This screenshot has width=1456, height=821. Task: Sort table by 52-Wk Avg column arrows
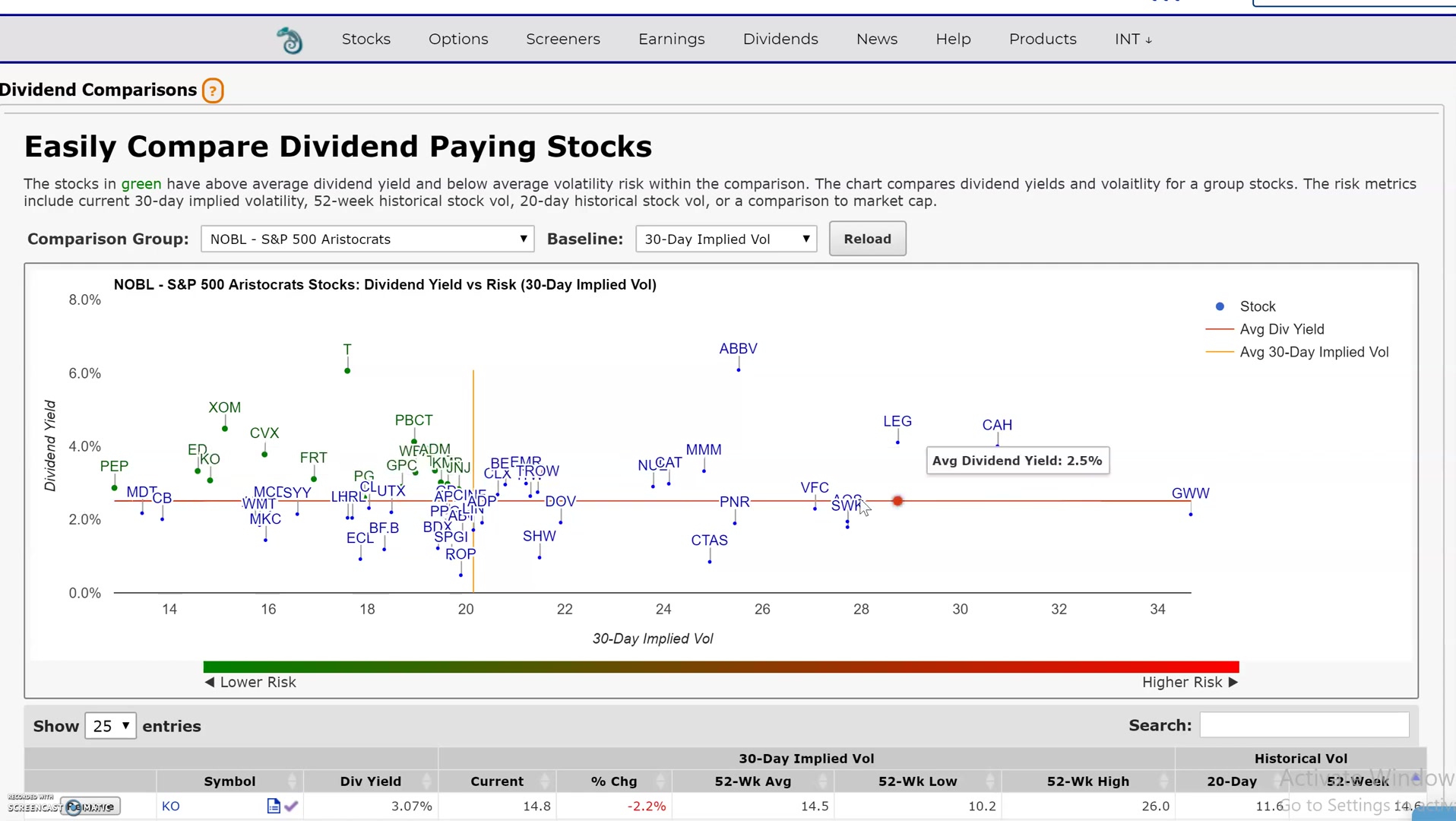click(x=822, y=781)
